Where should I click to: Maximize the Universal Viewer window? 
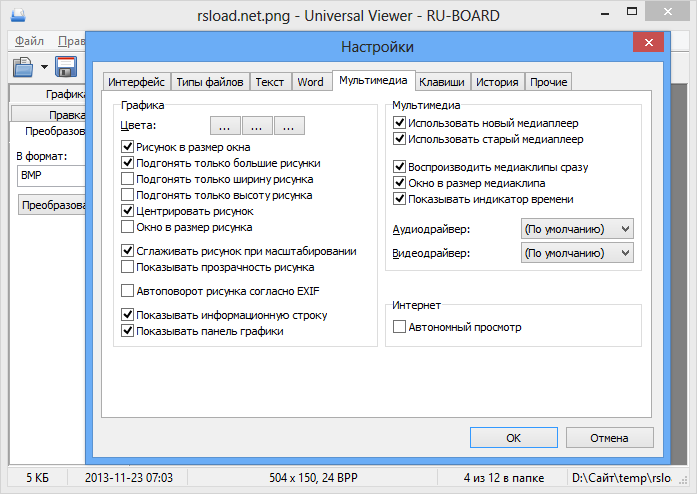(632, 12)
